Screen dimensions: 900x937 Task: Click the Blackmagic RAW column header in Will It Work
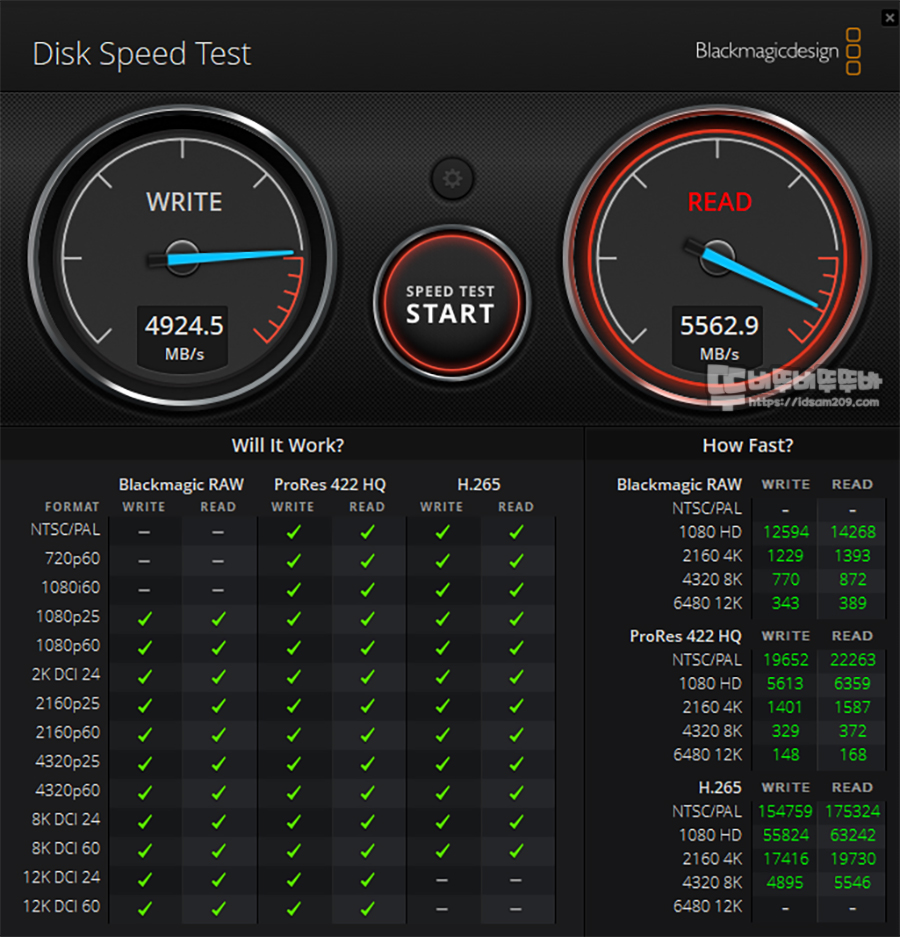click(x=181, y=484)
